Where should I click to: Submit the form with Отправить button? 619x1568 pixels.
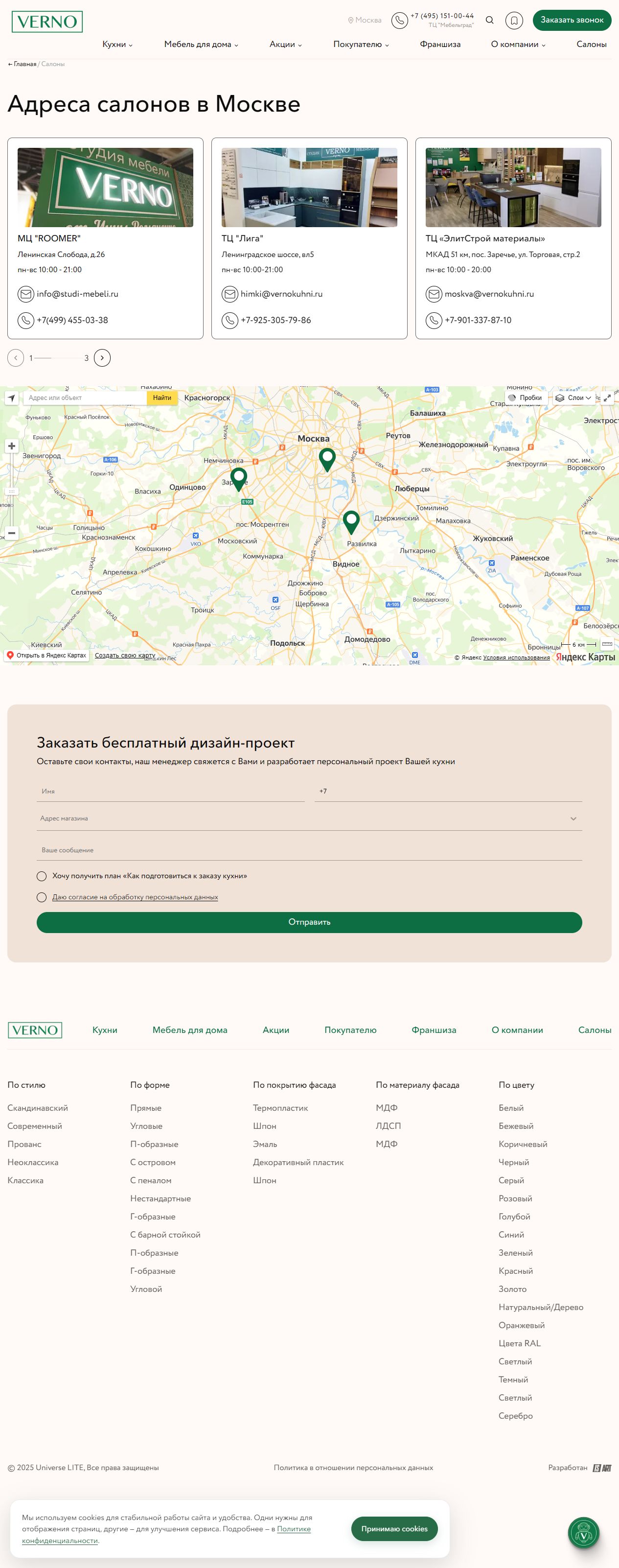pyautogui.click(x=309, y=922)
